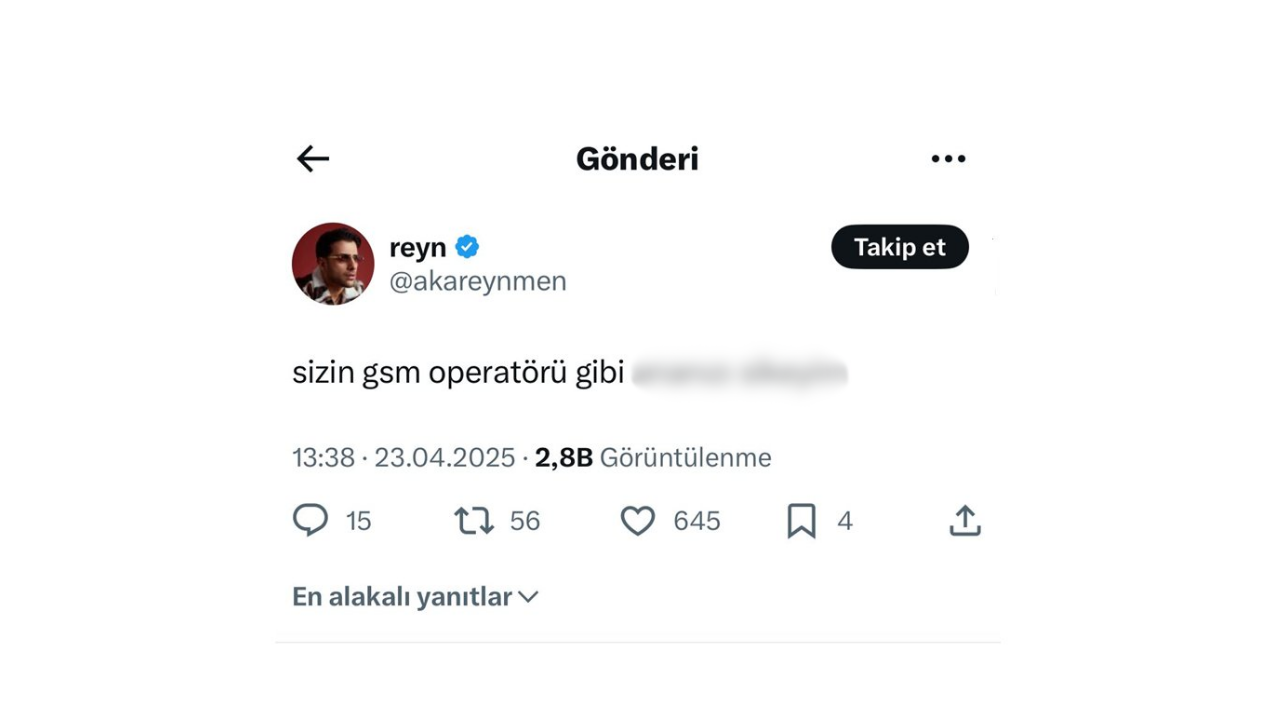Expand the En alakalı yanıtlar sort dropdown
Viewport: 1280px width, 720px height.
[x=415, y=597]
